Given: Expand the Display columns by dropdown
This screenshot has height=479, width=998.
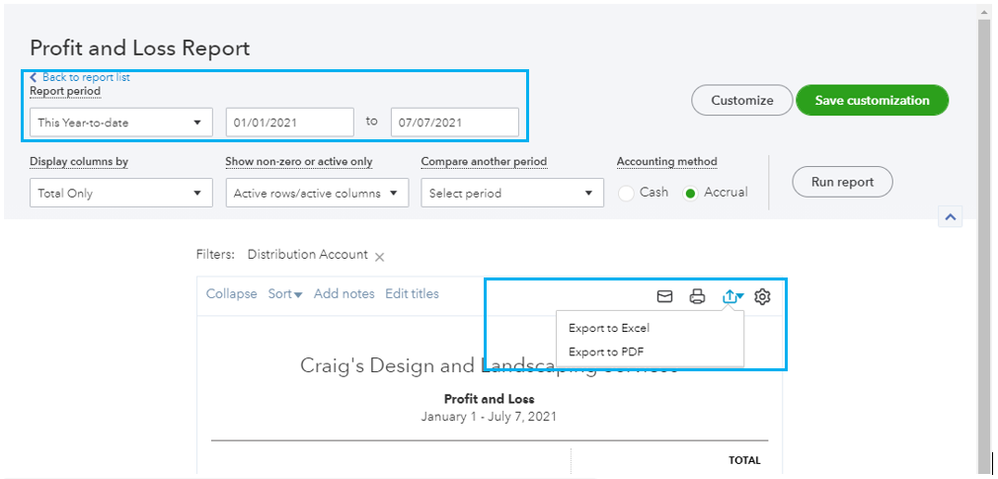Looking at the screenshot, I should [121, 193].
